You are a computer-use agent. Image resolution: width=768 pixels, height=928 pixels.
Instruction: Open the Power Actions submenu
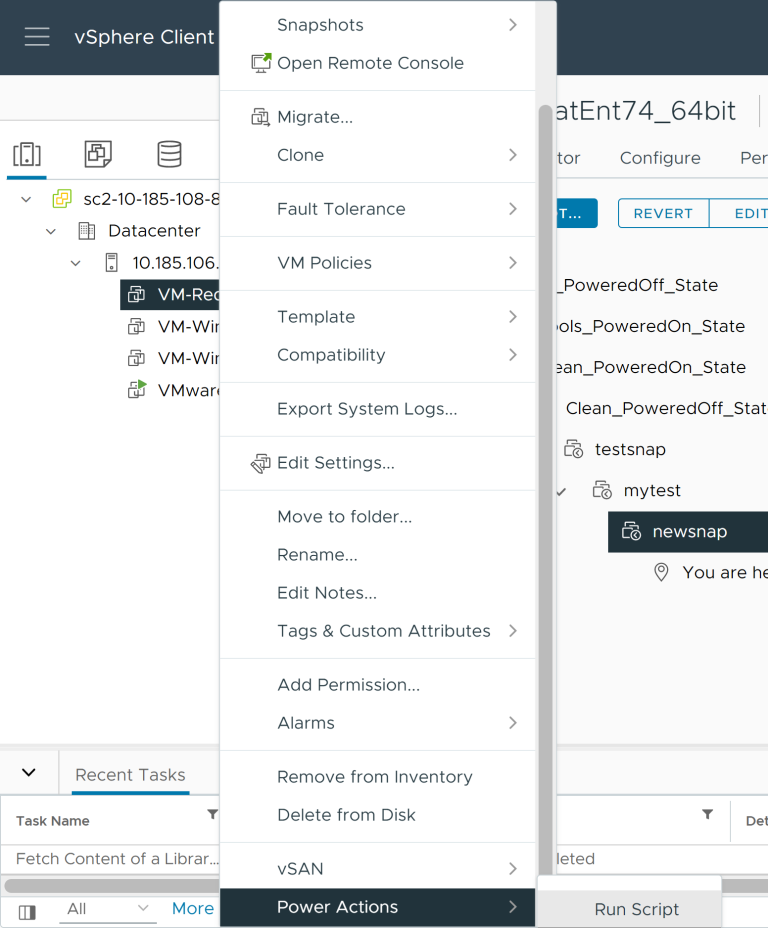[x=377, y=907]
